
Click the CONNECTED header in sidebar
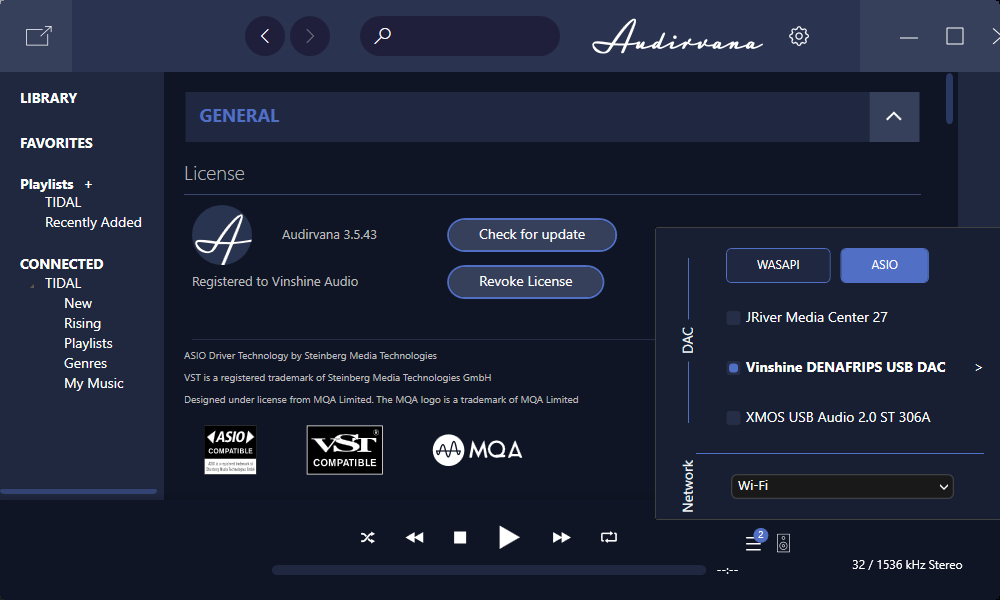(61, 264)
